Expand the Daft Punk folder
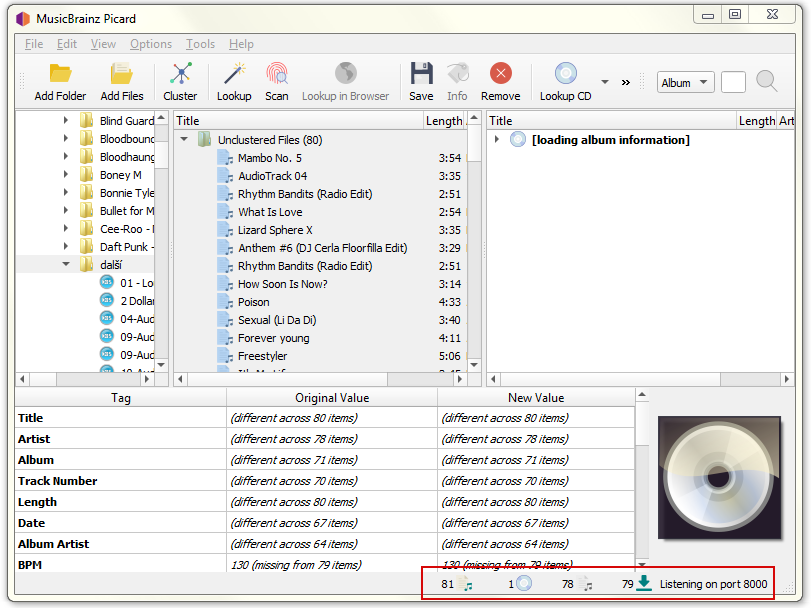Screen dimensions: 811x608 66,247
